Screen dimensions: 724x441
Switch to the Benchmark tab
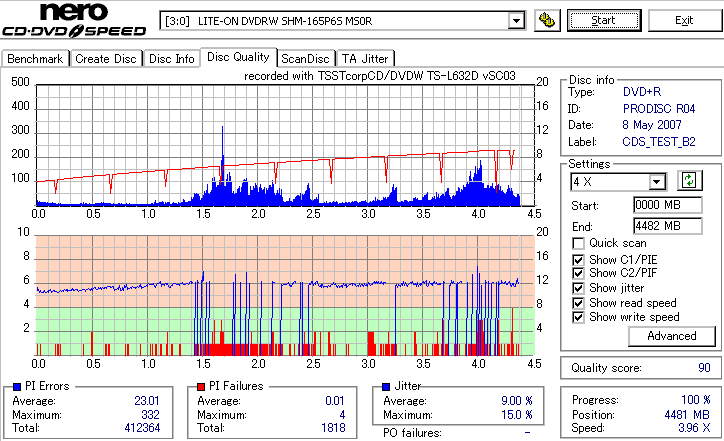(35, 59)
